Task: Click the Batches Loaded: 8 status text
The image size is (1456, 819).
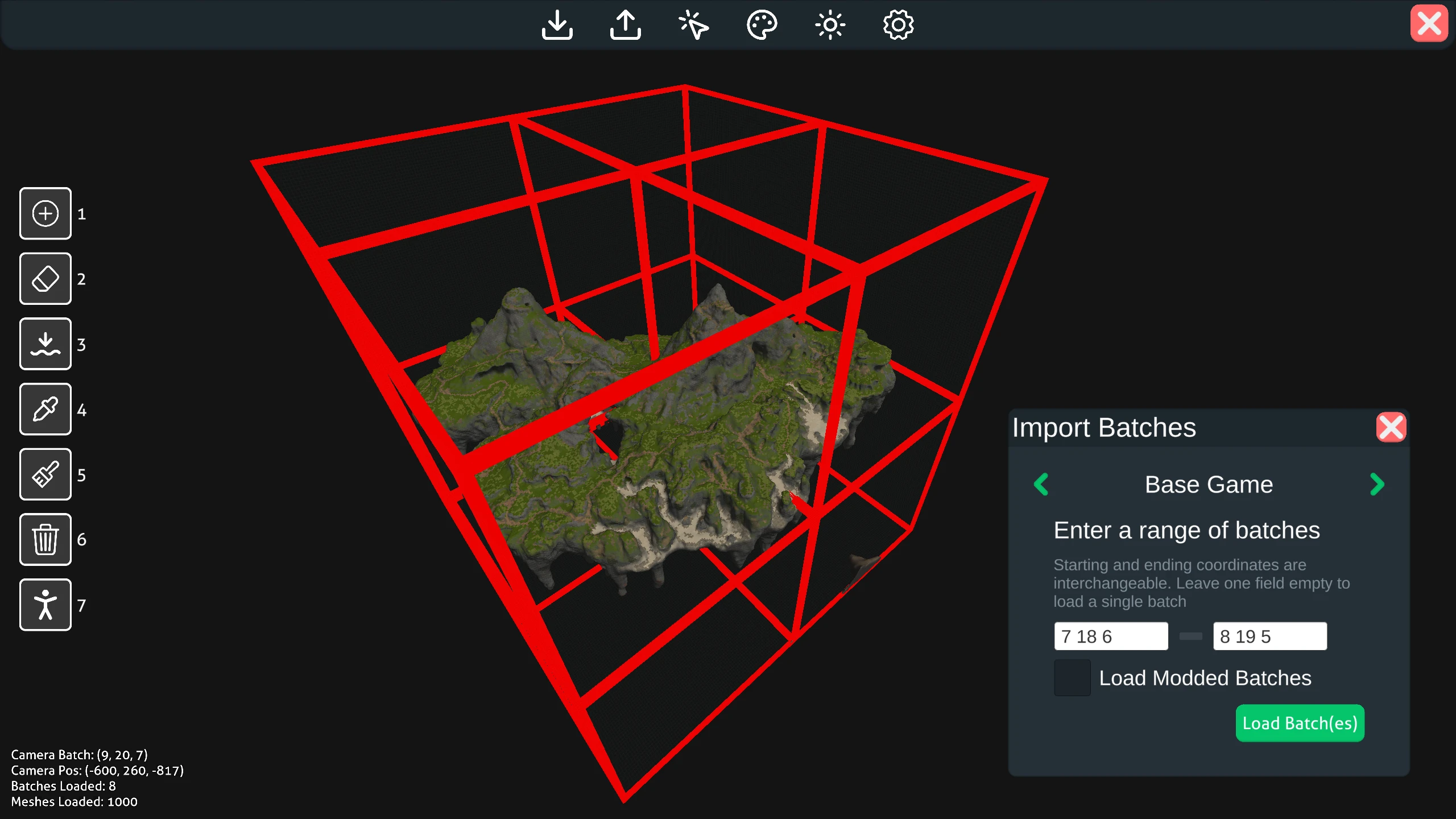Action: tap(63, 786)
